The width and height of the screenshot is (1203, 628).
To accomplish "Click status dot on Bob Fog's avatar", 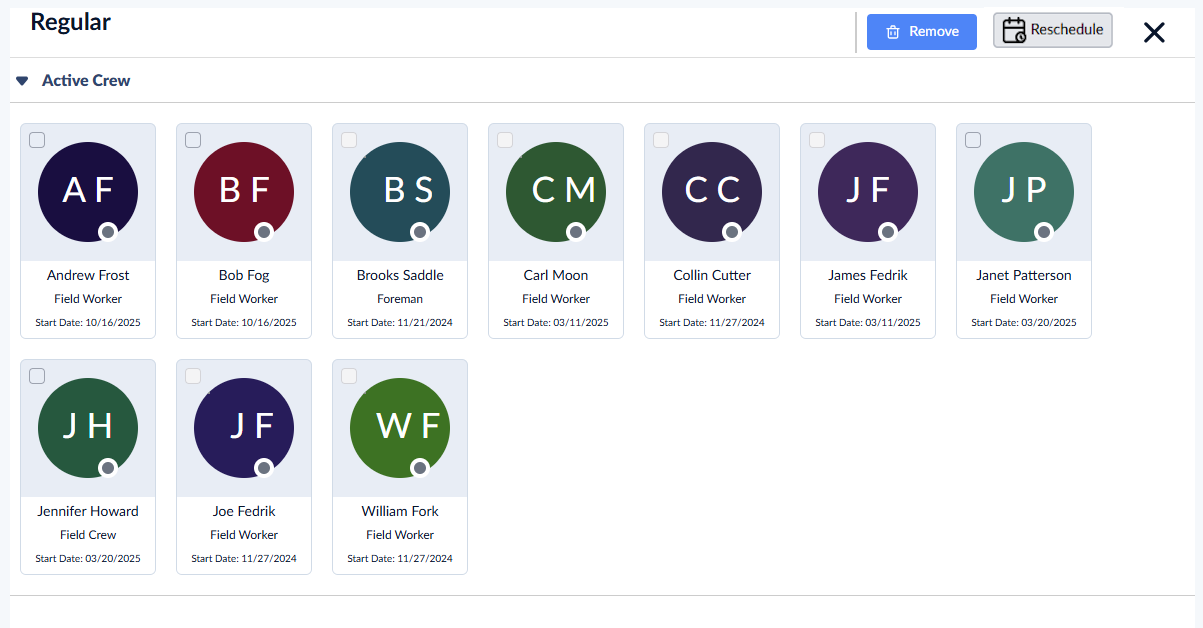I will pyautogui.click(x=264, y=232).
